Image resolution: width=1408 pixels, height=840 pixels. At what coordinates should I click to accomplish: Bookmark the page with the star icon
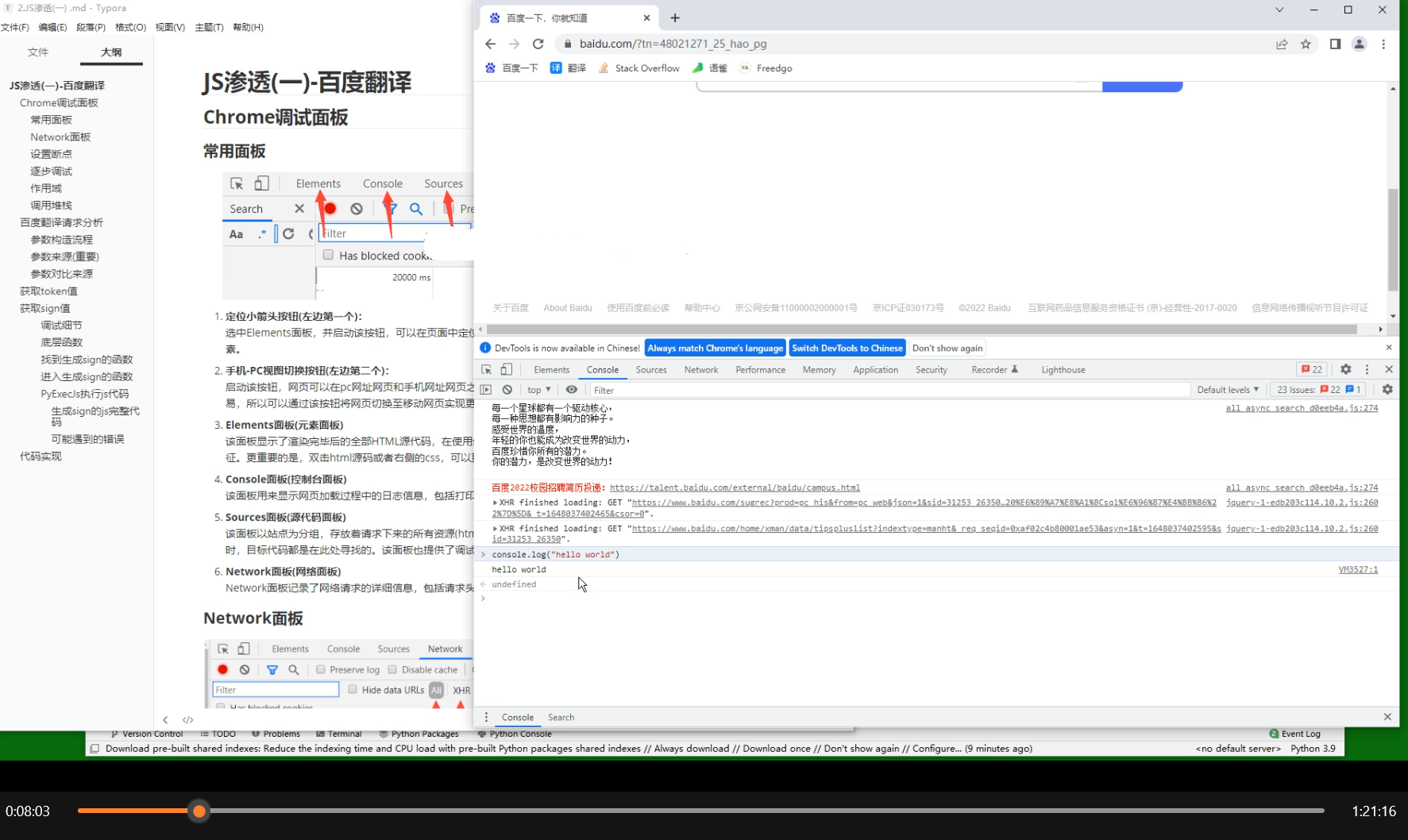click(x=1306, y=44)
